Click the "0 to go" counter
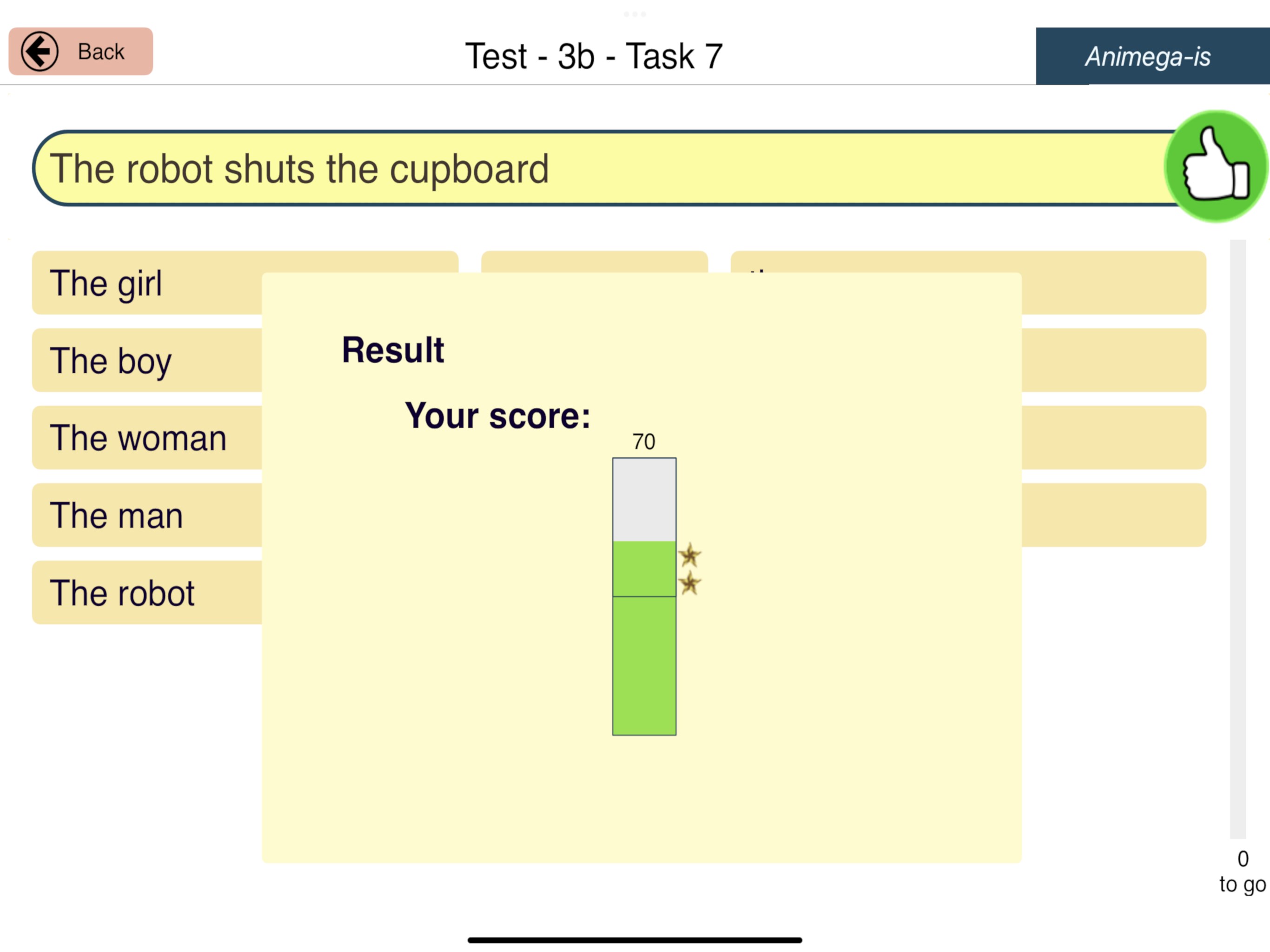Image resolution: width=1270 pixels, height=952 pixels. [x=1242, y=872]
